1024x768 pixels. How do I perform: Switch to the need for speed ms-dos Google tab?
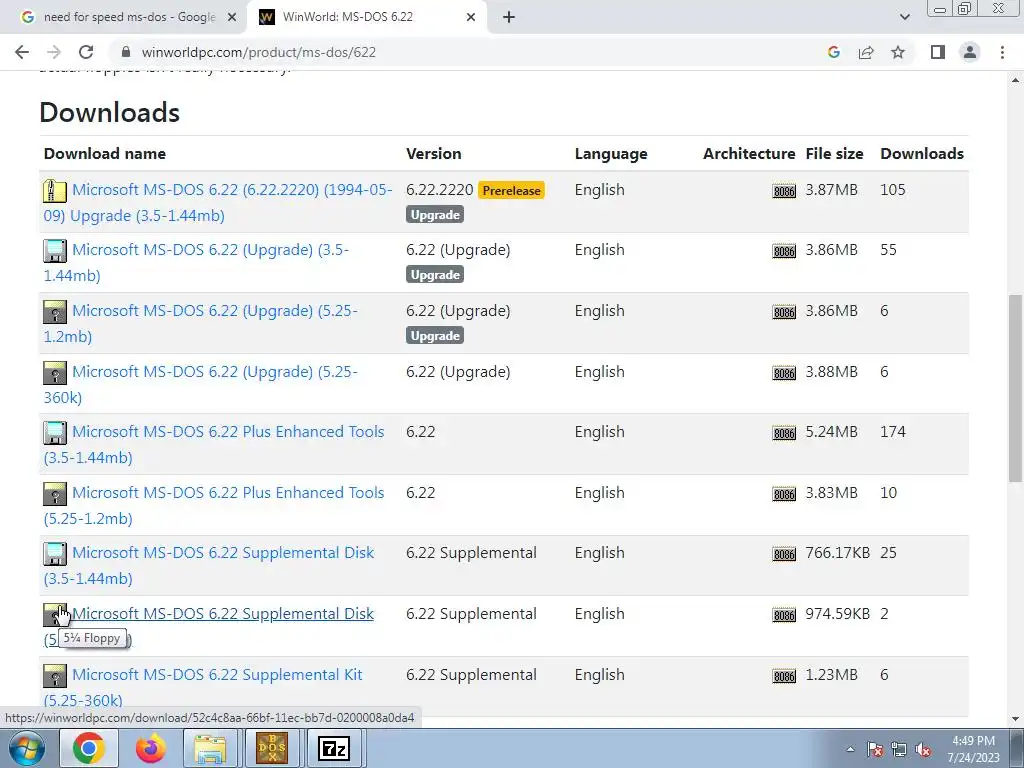pos(129,17)
